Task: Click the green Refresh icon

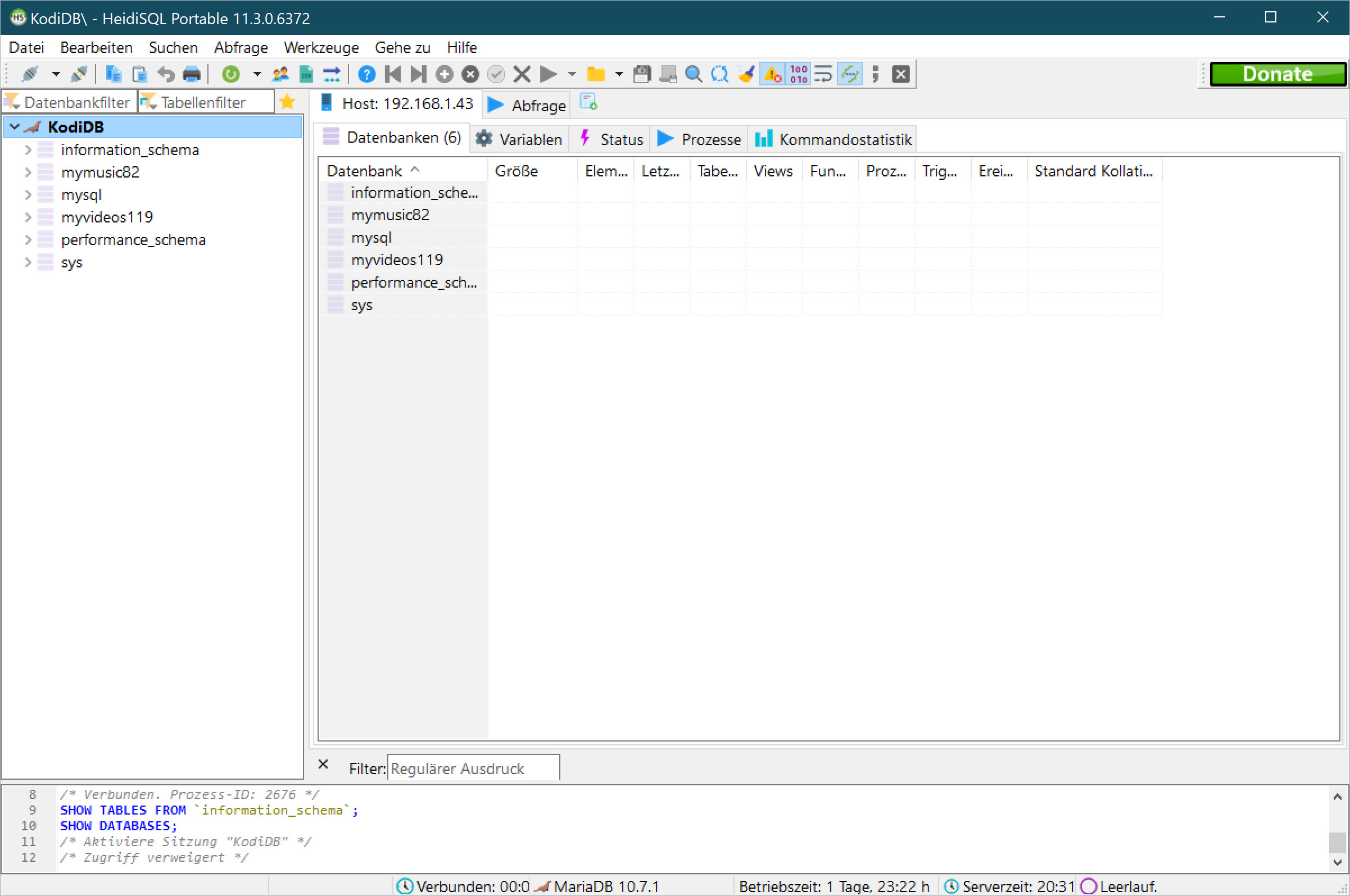Action: pyautogui.click(x=231, y=74)
